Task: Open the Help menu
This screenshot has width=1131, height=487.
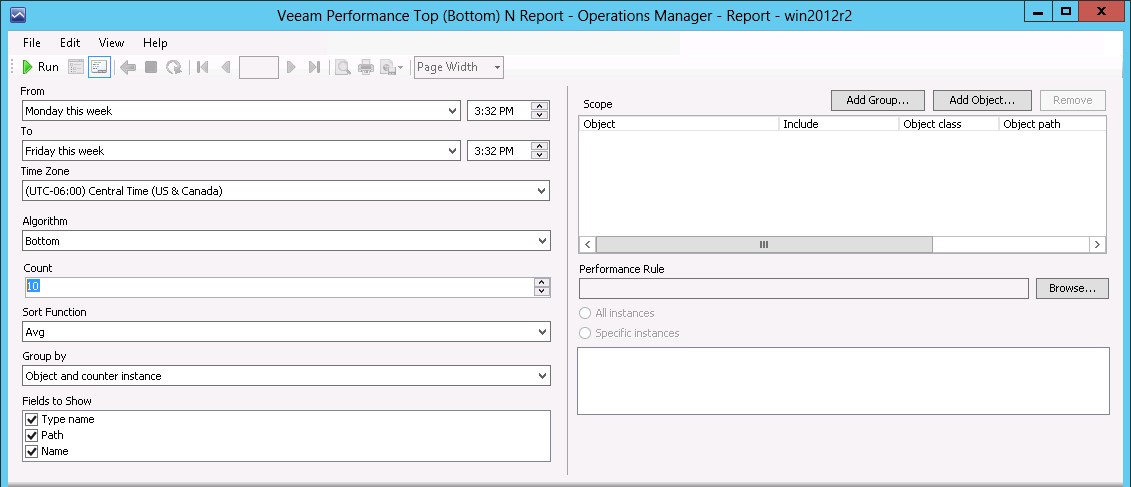Action: [x=155, y=43]
